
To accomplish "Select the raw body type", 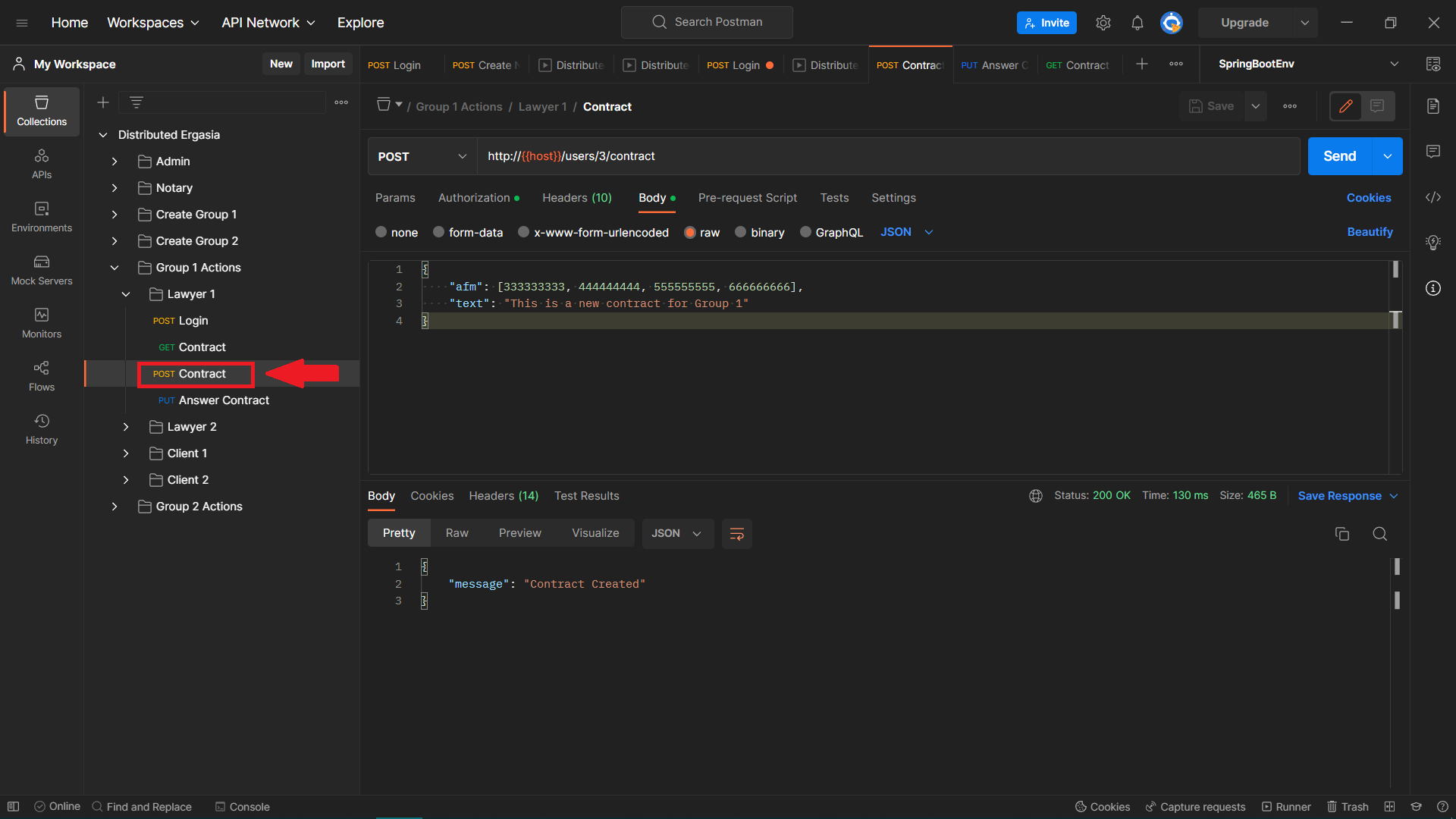I will [702, 232].
